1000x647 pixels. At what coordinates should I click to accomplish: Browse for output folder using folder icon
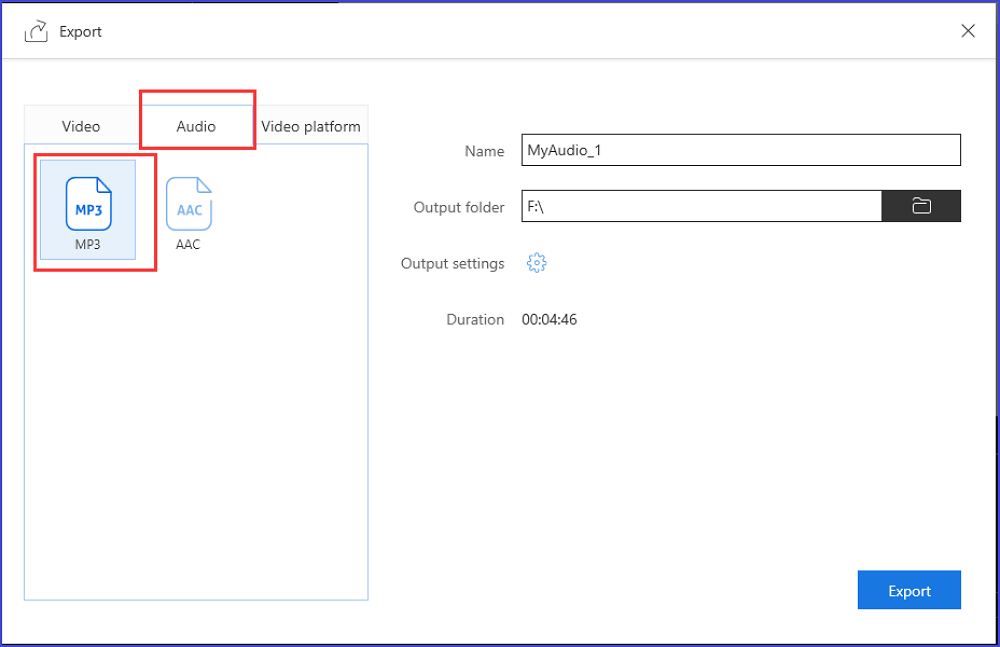pyautogui.click(x=921, y=206)
